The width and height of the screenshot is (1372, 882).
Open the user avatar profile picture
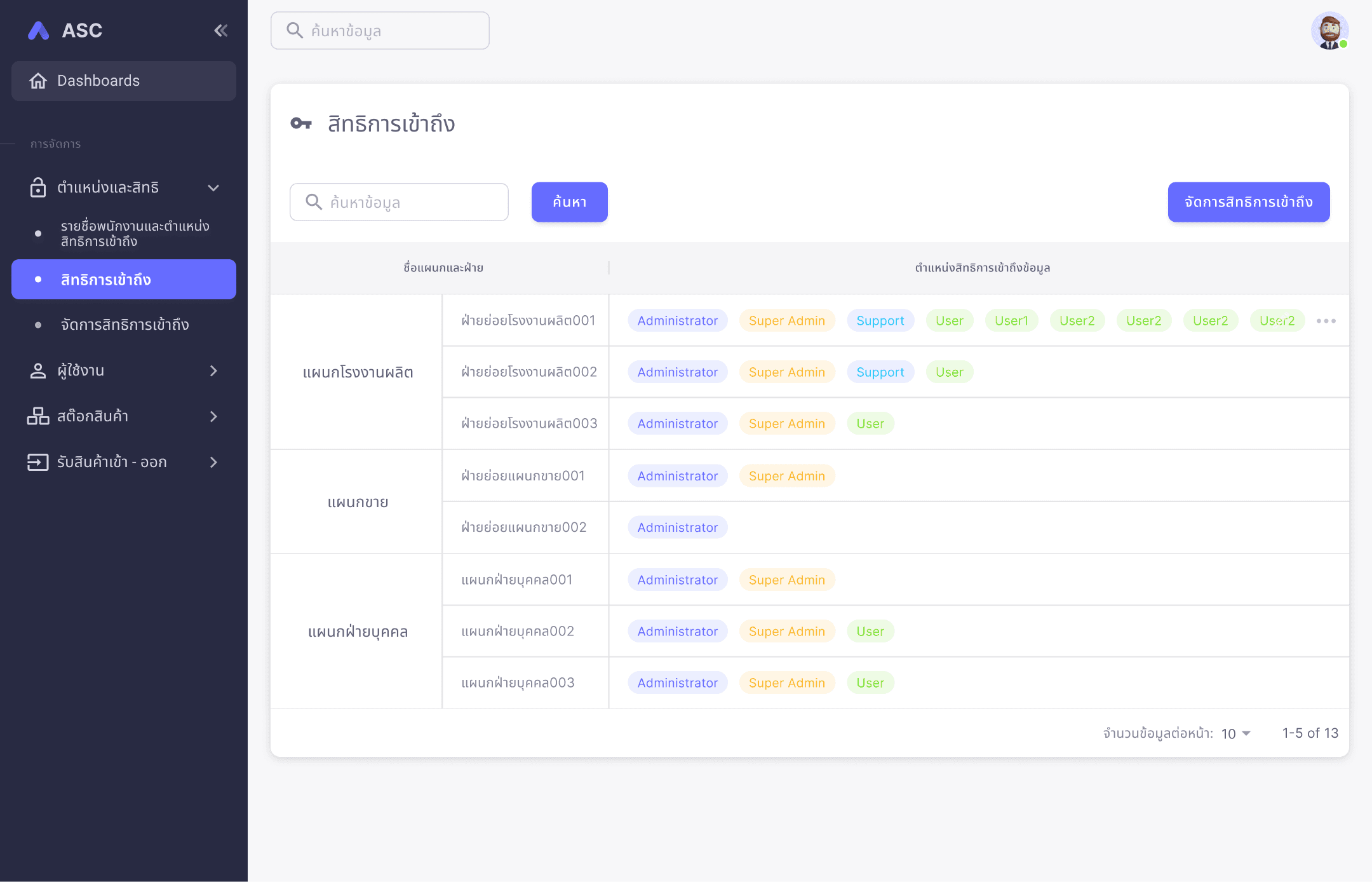coord(1329,31)
